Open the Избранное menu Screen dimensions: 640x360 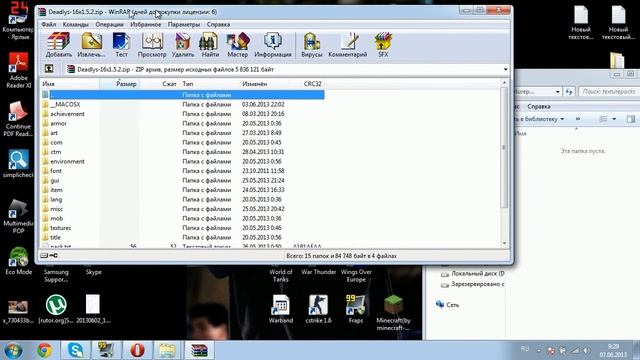pos(146,24)
